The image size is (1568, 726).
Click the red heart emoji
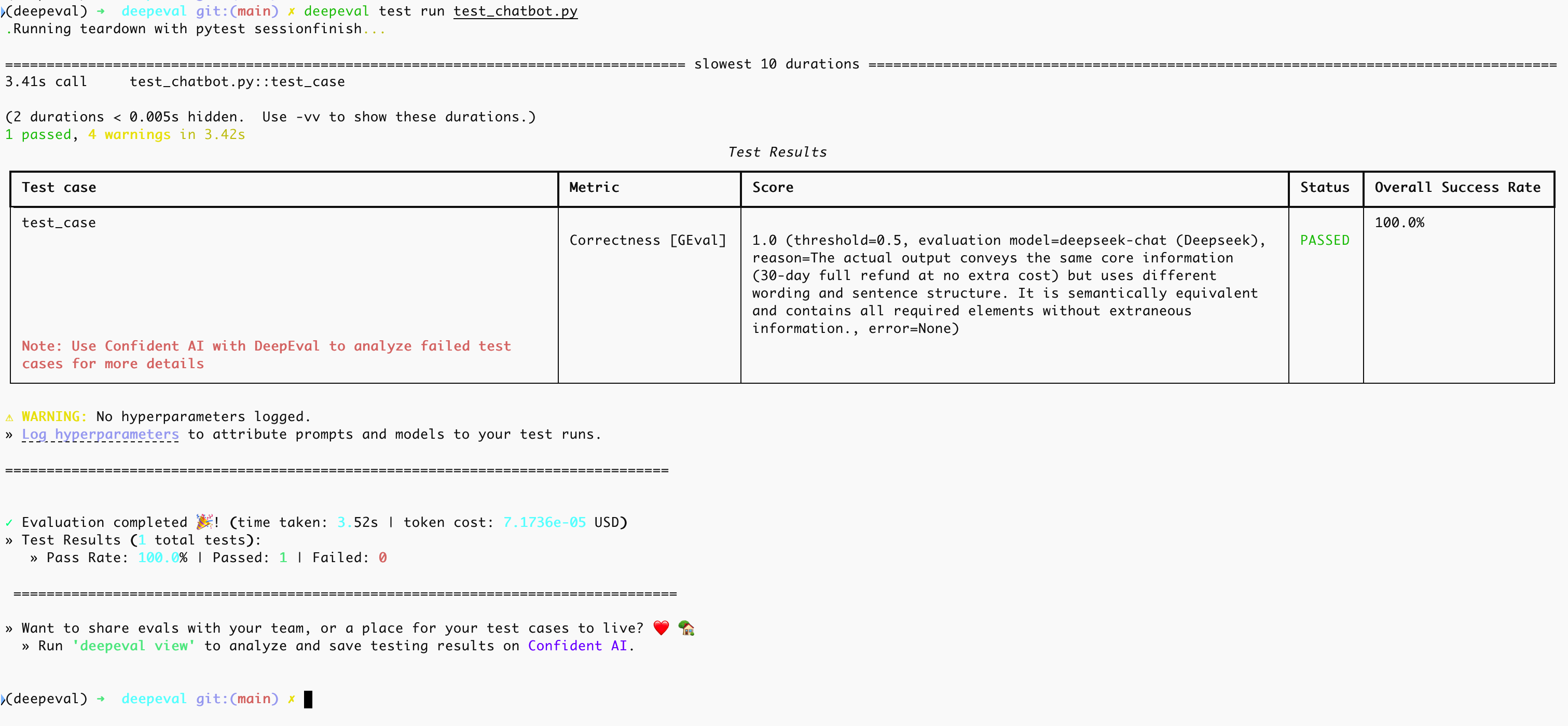pyautogui.click(x=661, y=627)
